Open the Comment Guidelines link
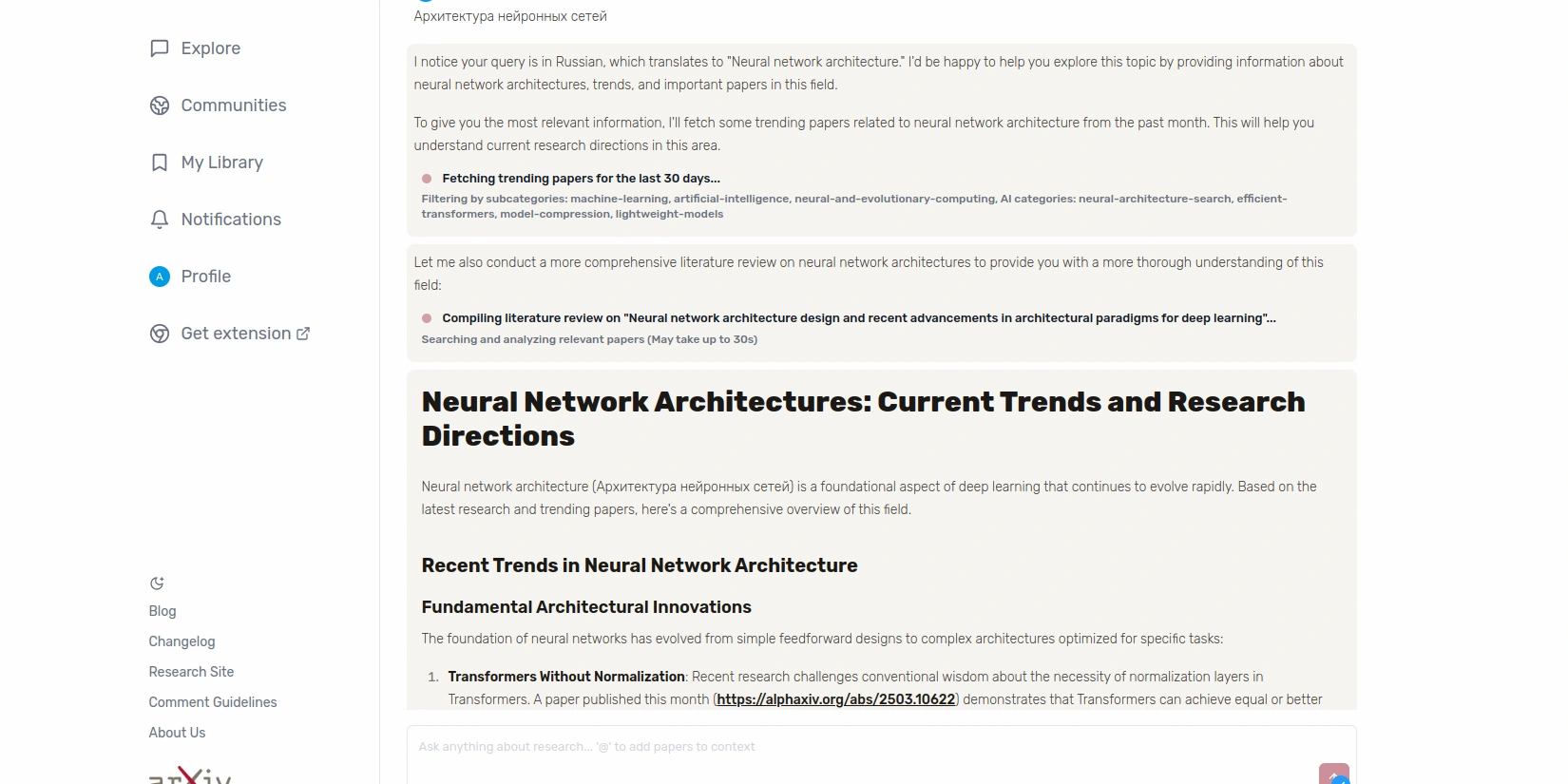 [x=213, y=702]
